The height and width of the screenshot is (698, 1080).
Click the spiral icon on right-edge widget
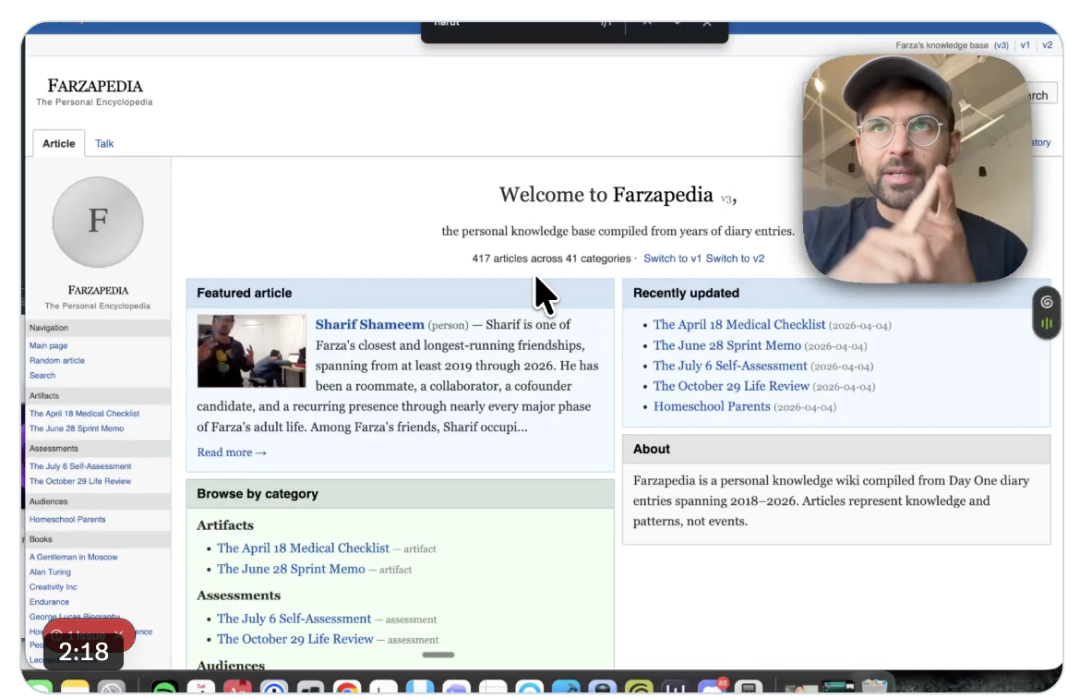click(x=1046, y=302)
